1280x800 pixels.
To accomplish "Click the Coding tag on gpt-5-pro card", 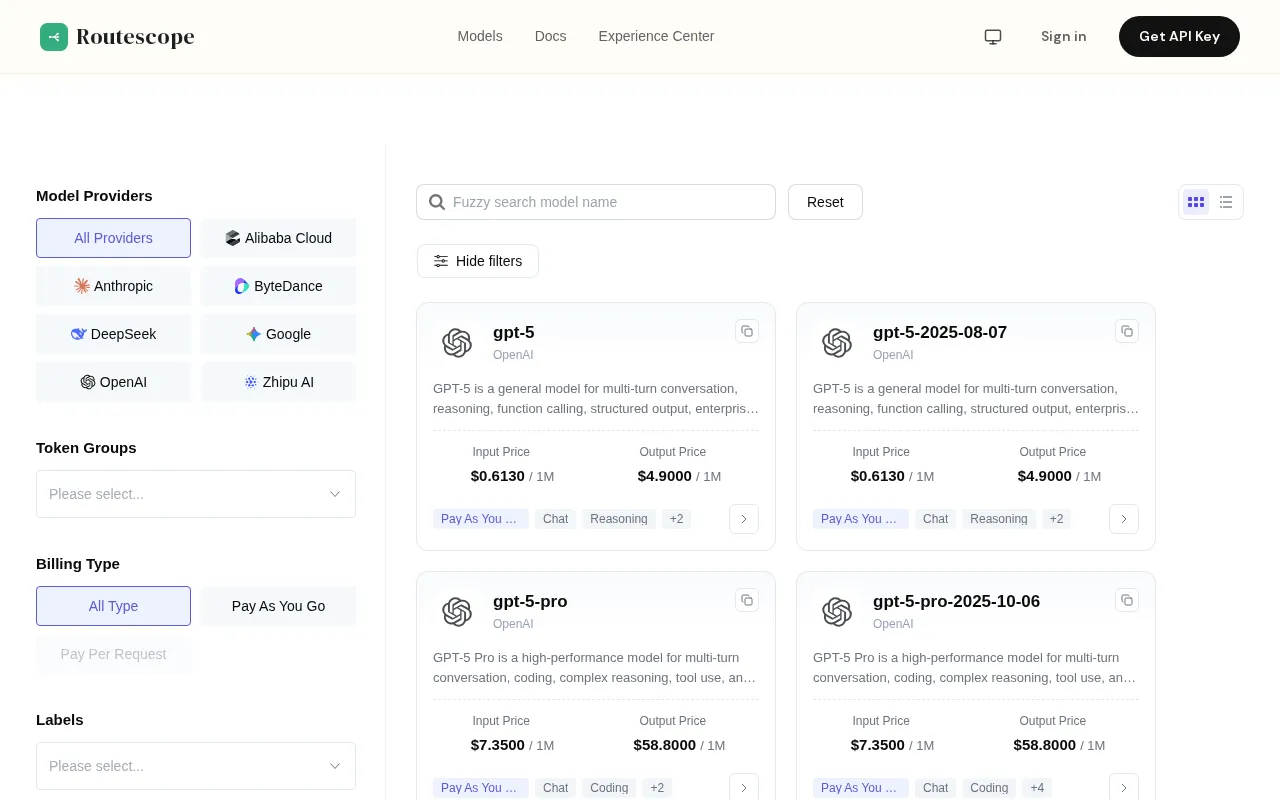I will pos(609,788).
